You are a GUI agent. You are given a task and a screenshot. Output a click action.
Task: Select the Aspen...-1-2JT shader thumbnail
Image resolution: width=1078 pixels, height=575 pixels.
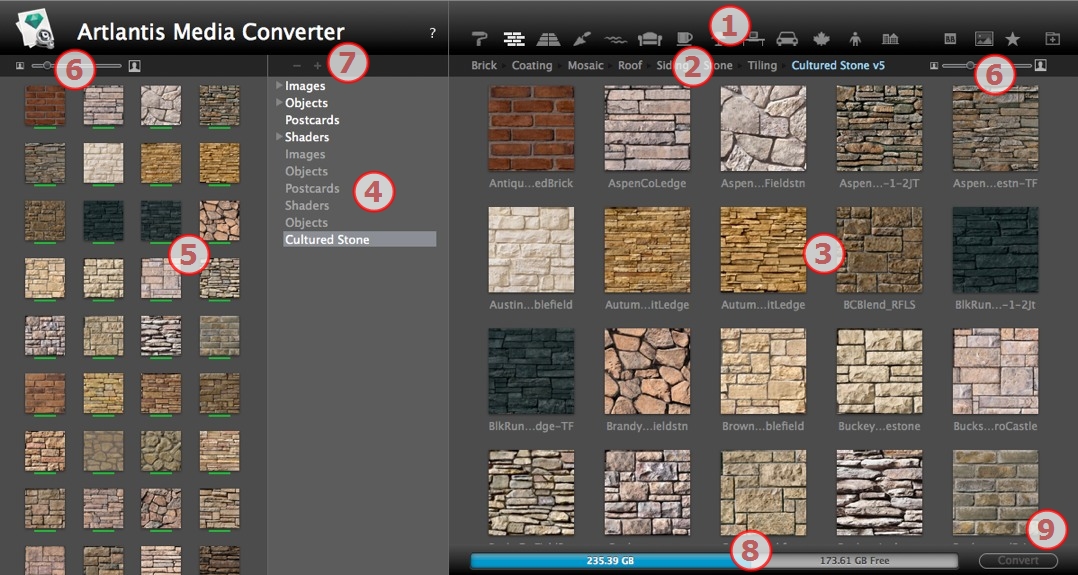pyautogui.click(x=879, y=128)
